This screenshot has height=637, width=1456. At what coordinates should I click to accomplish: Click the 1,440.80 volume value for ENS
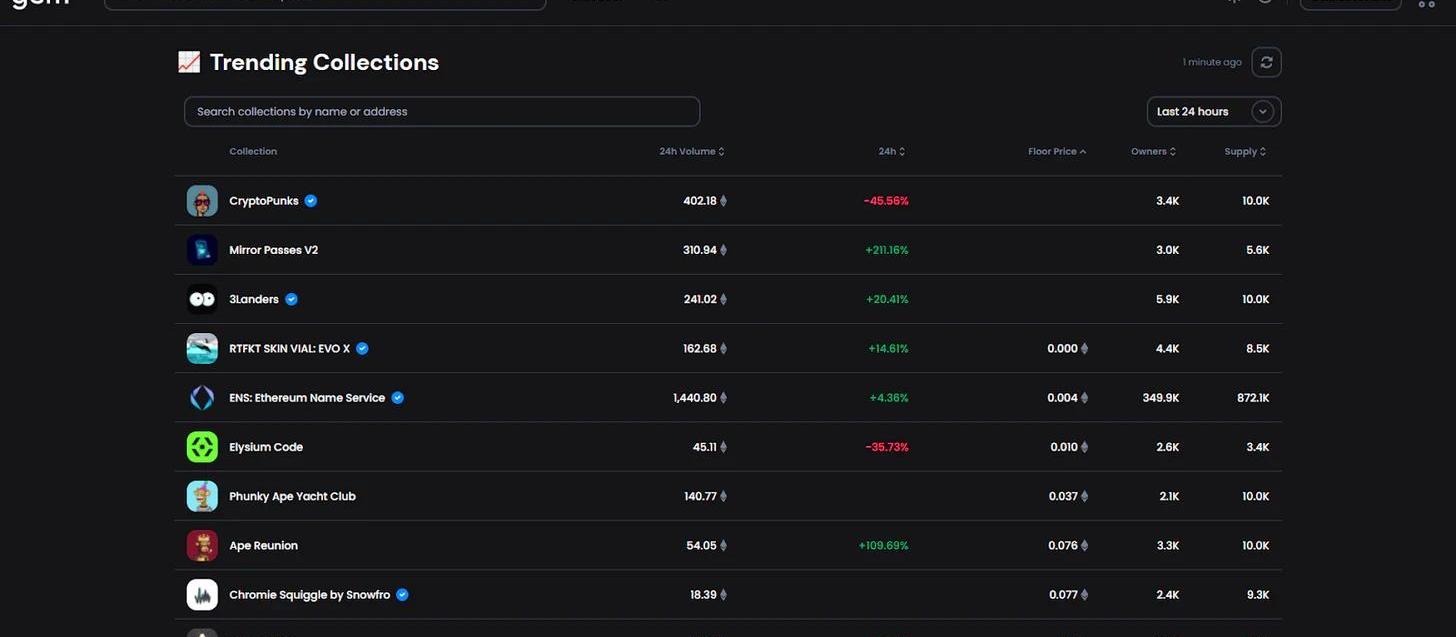click(695, 398)
